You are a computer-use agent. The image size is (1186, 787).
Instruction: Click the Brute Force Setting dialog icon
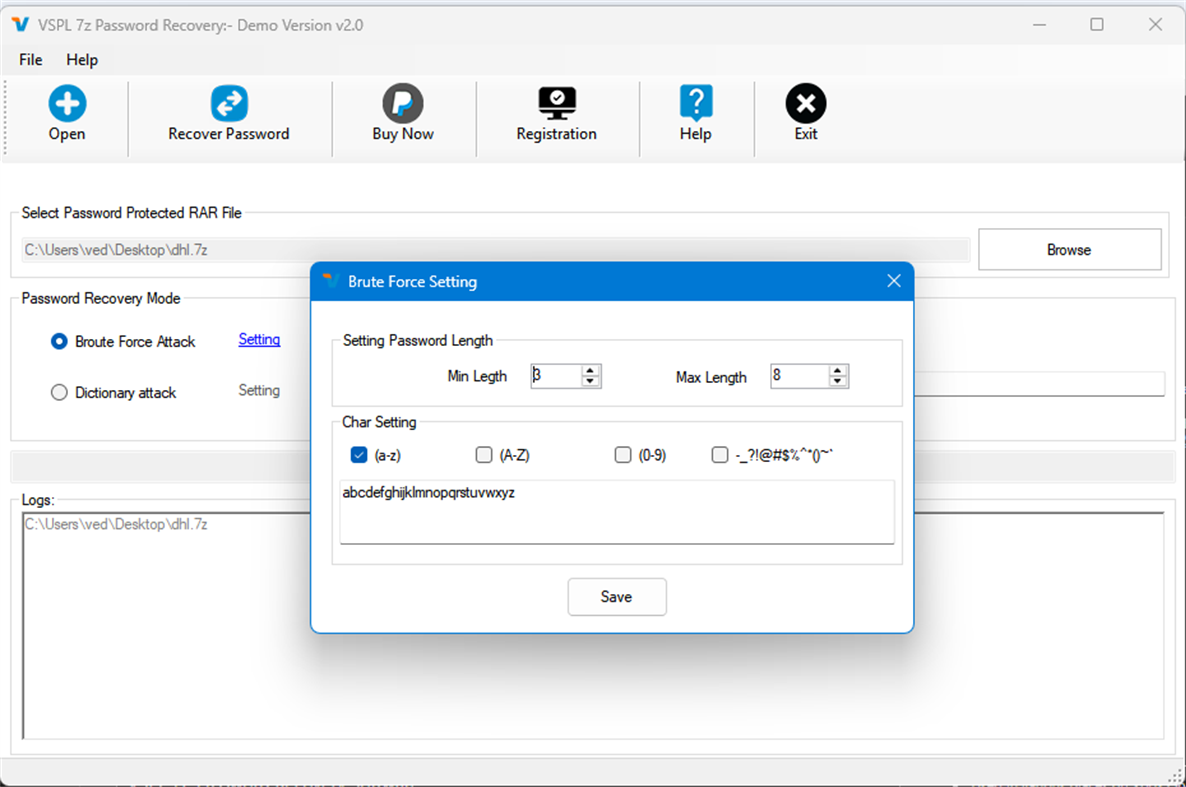(x=331, y=282)
